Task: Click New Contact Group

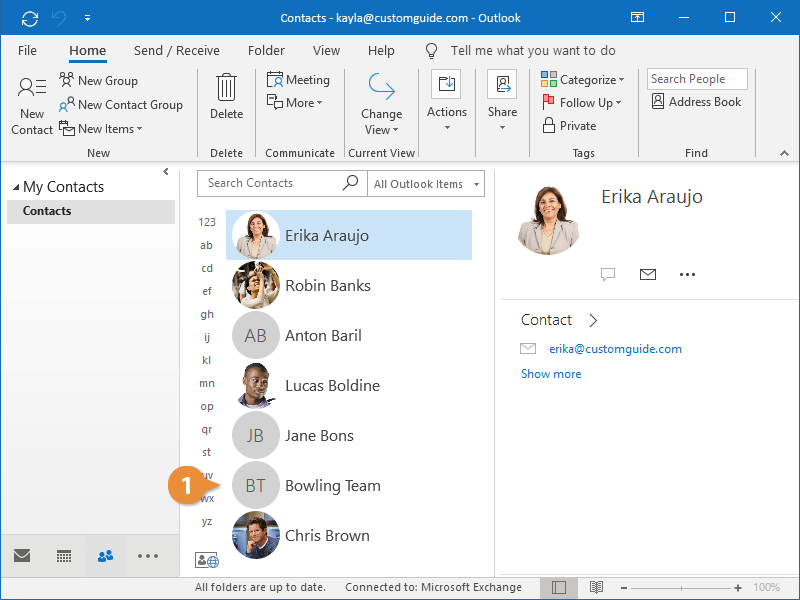Action: pyautogui.click(x=120, y=105)
